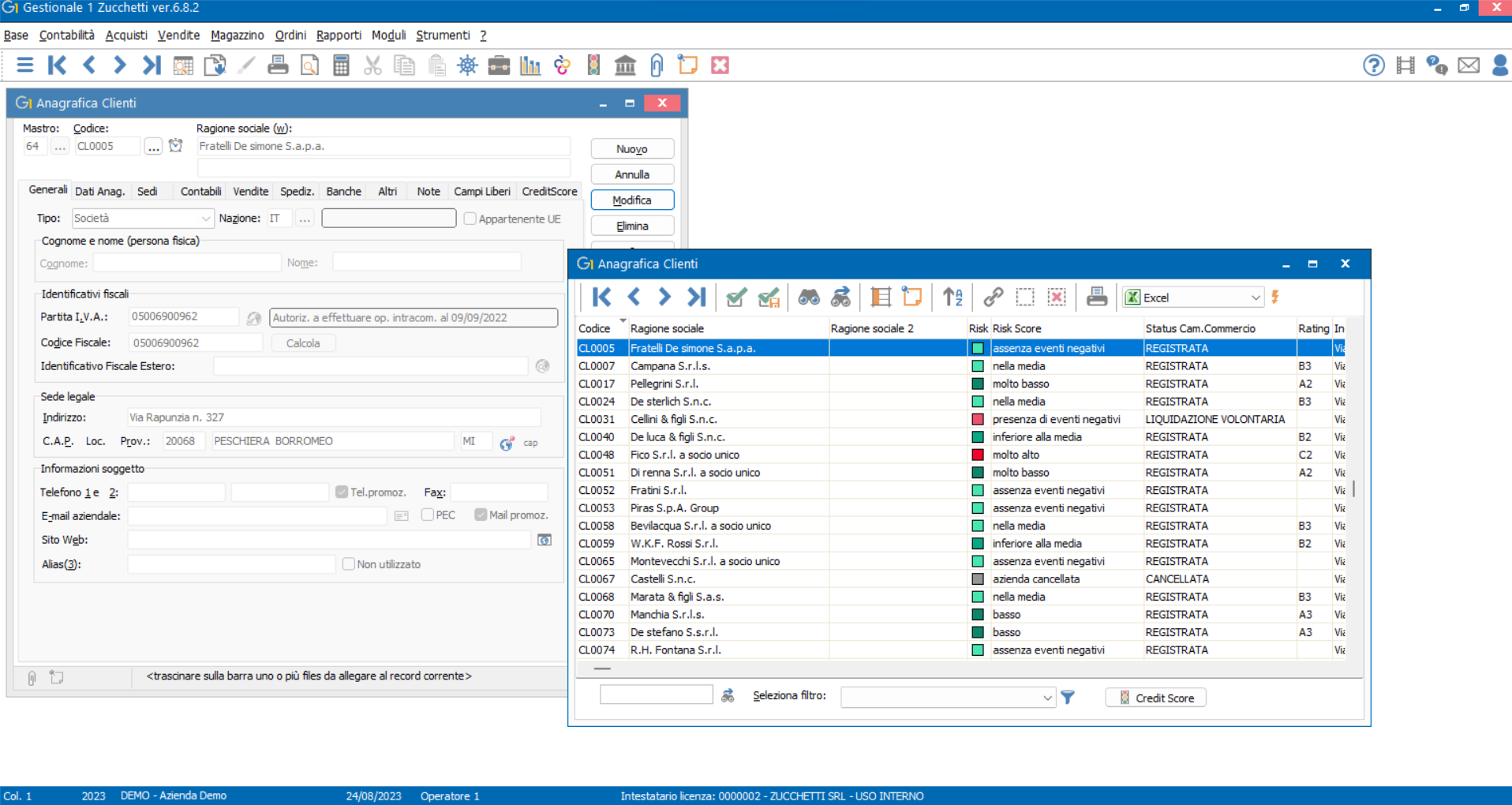The image size is (1512, 805).
Task: Click the traffic light icon on the main toolbar
Action: (x=593, y=65)
